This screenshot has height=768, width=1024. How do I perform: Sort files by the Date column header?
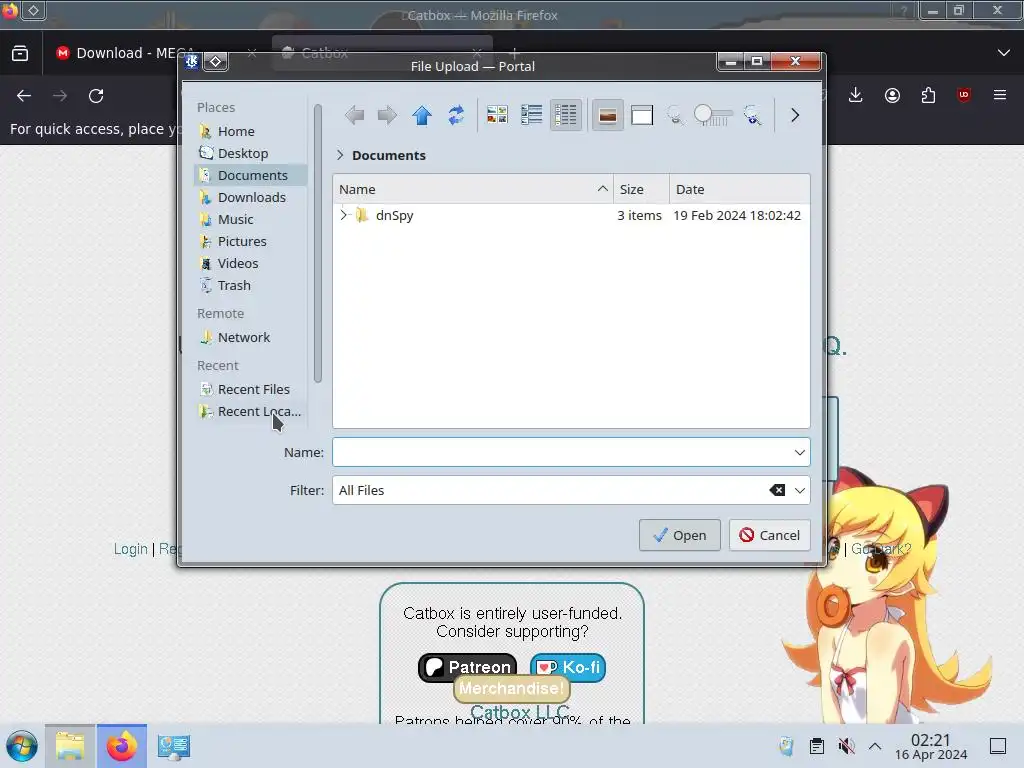point(739,189)
